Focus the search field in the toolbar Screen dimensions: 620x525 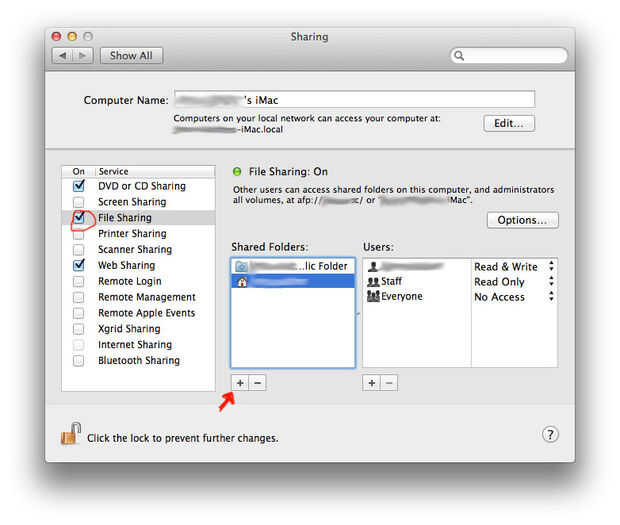click(x=509, y=55)
